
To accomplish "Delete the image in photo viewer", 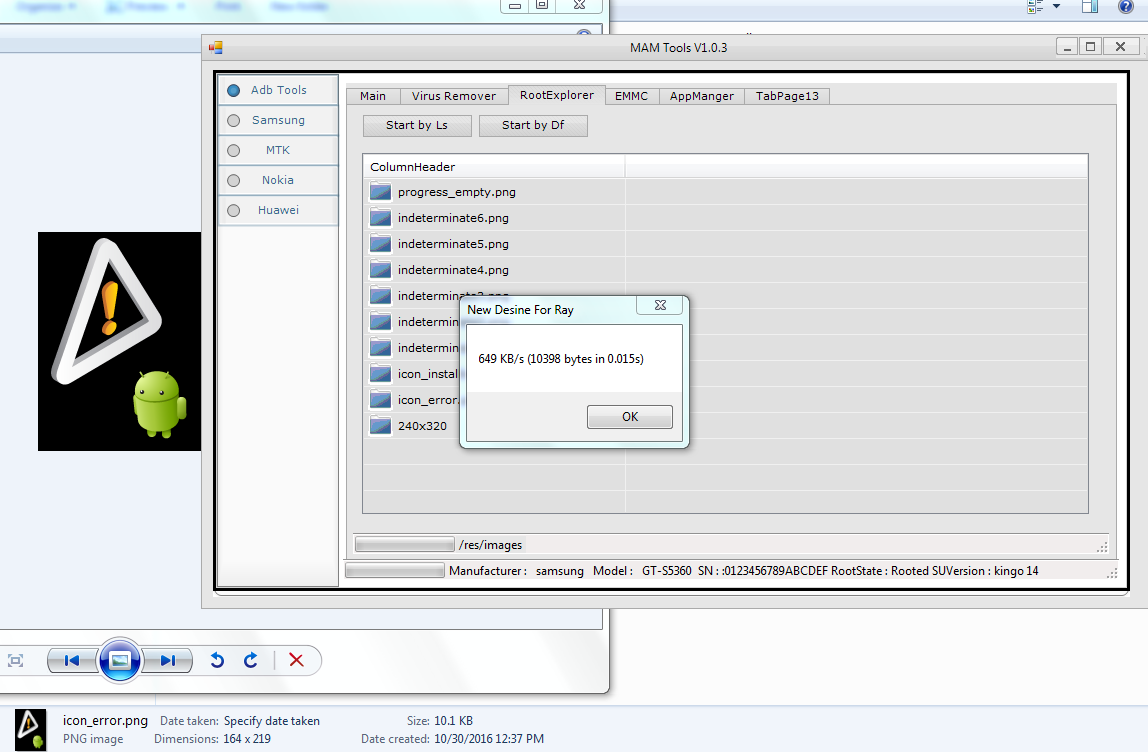I will coord(297,660).
